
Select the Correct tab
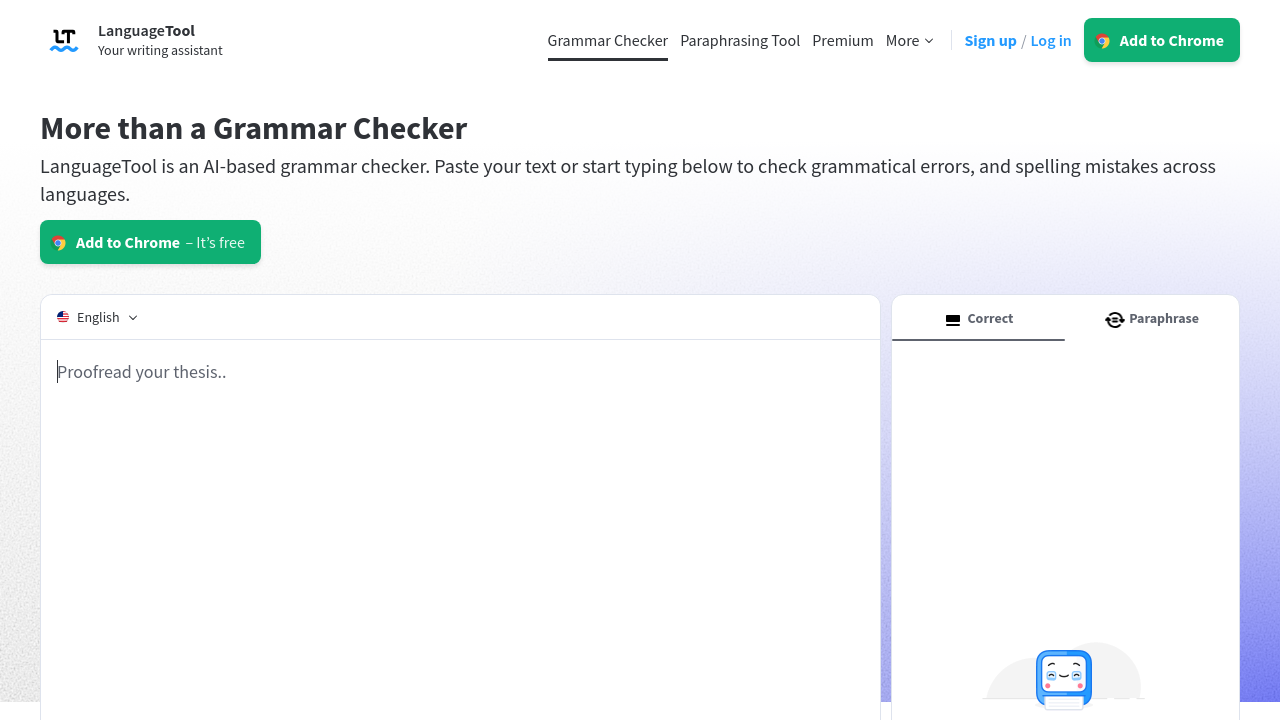(978, 319)
